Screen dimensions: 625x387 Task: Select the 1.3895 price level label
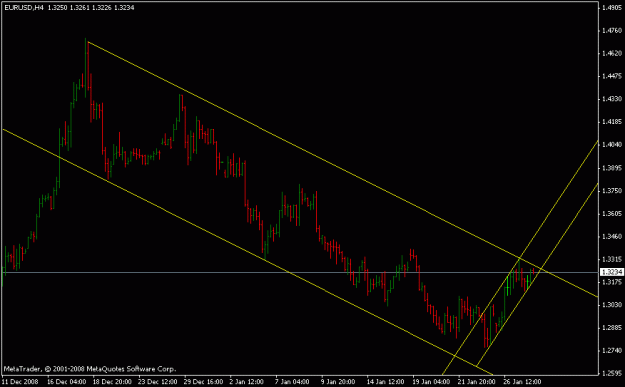pyautogui.click(x=612, y=168)
